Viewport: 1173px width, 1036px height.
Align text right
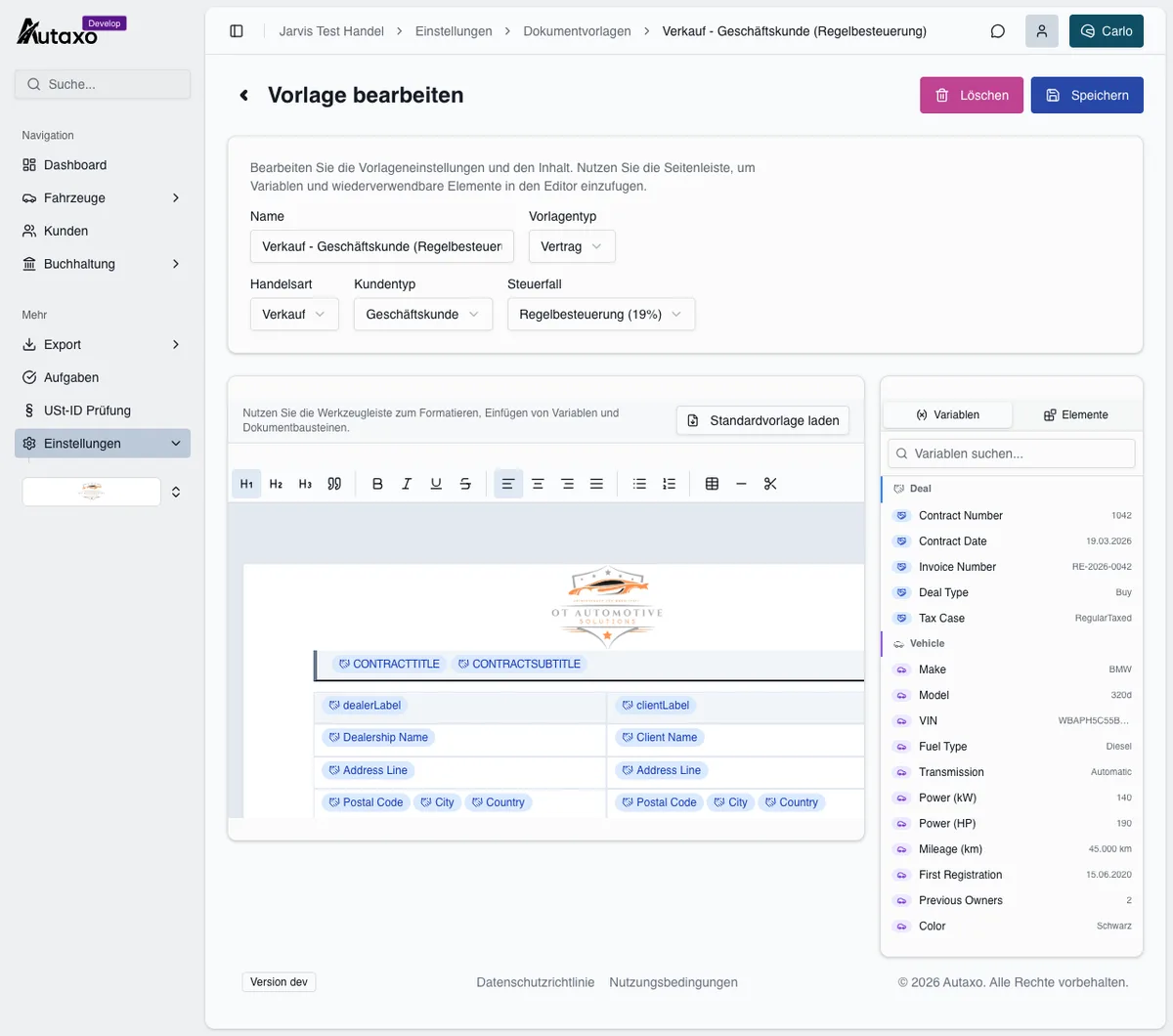(x=567, y=484)
